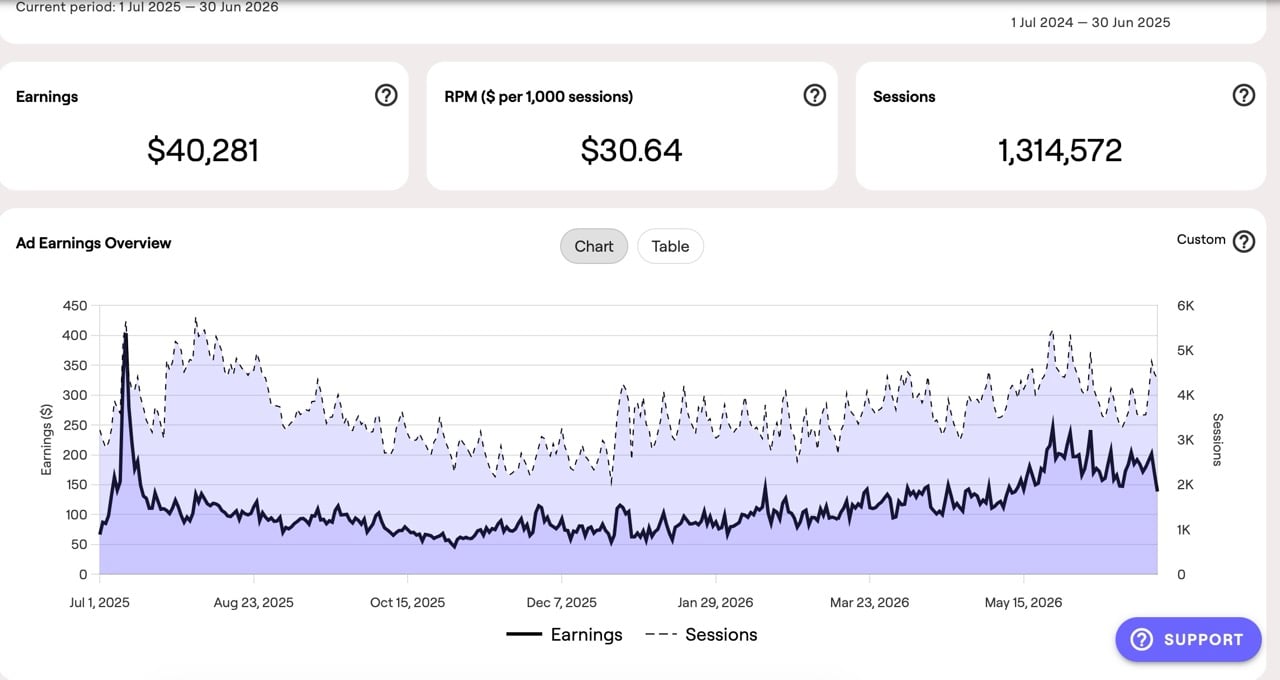Click the Dec 7, 2025 axis label

[x=561, y=602]
